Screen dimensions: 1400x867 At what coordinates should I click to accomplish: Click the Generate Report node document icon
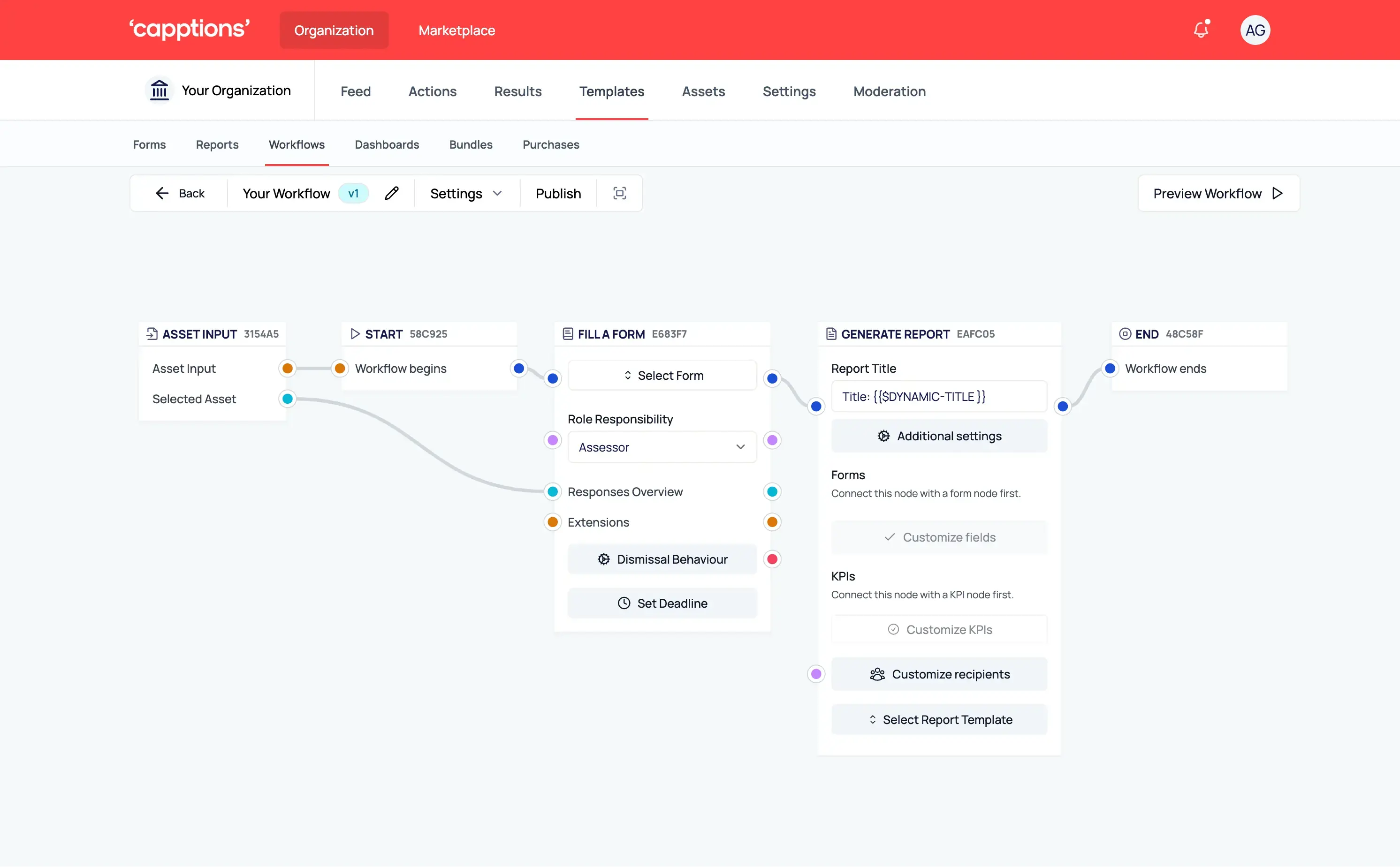coord(830,334)
